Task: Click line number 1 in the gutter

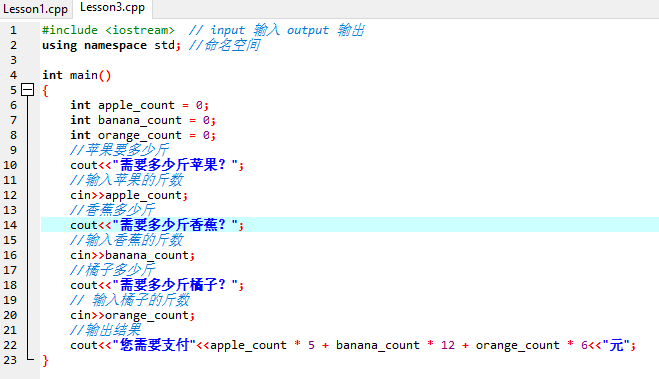Action: [13, 30]
